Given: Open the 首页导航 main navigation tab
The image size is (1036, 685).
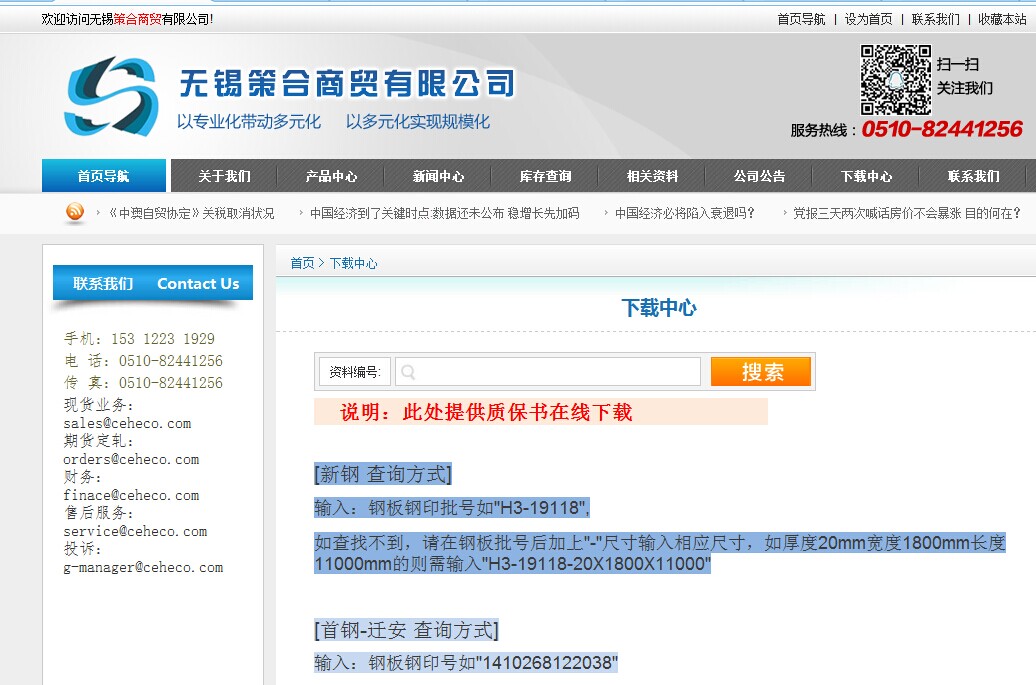Looking at the screenshot, I should coord(104,176).
